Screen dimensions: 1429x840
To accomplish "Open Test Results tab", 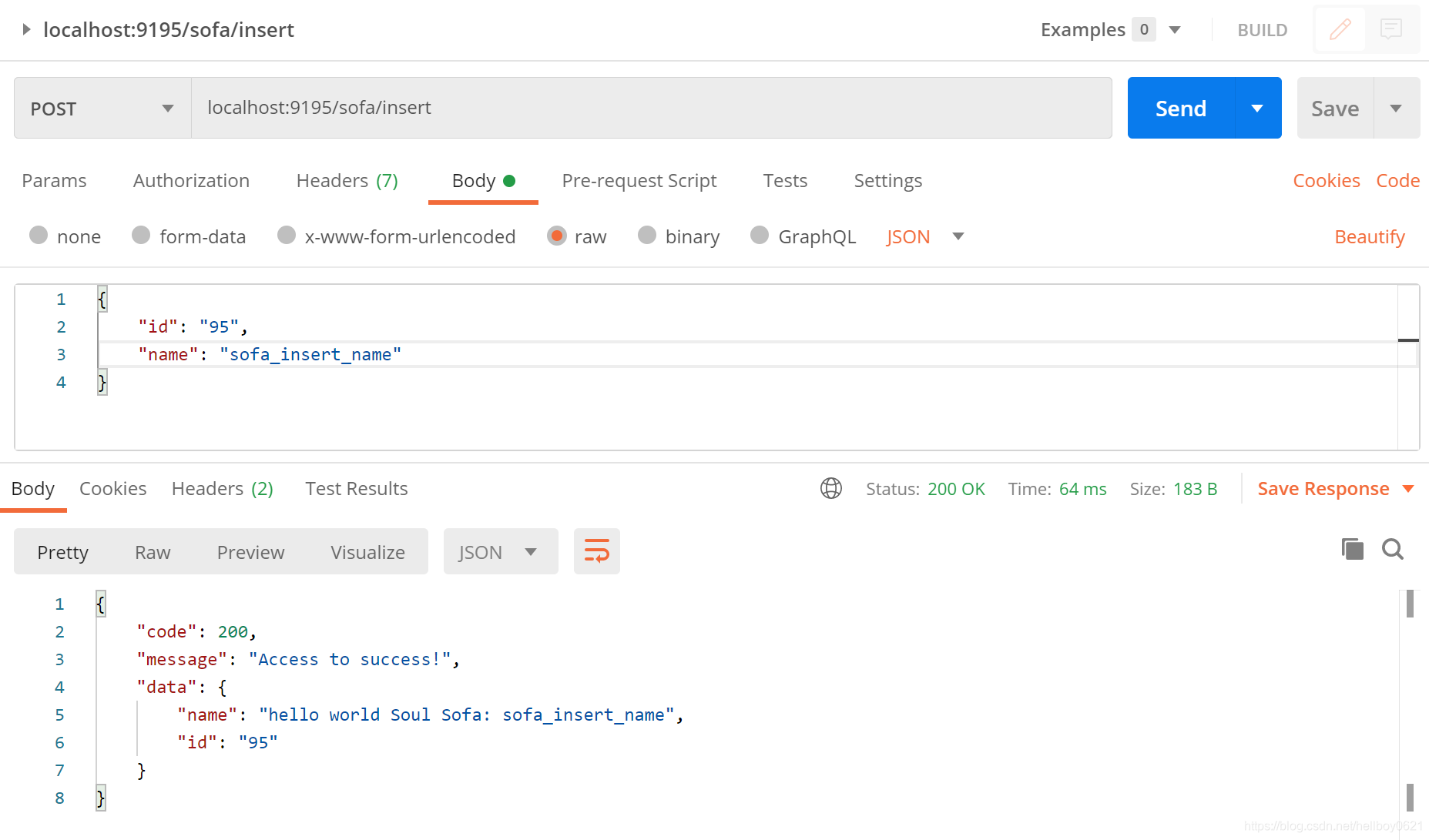I will point(357,488).
